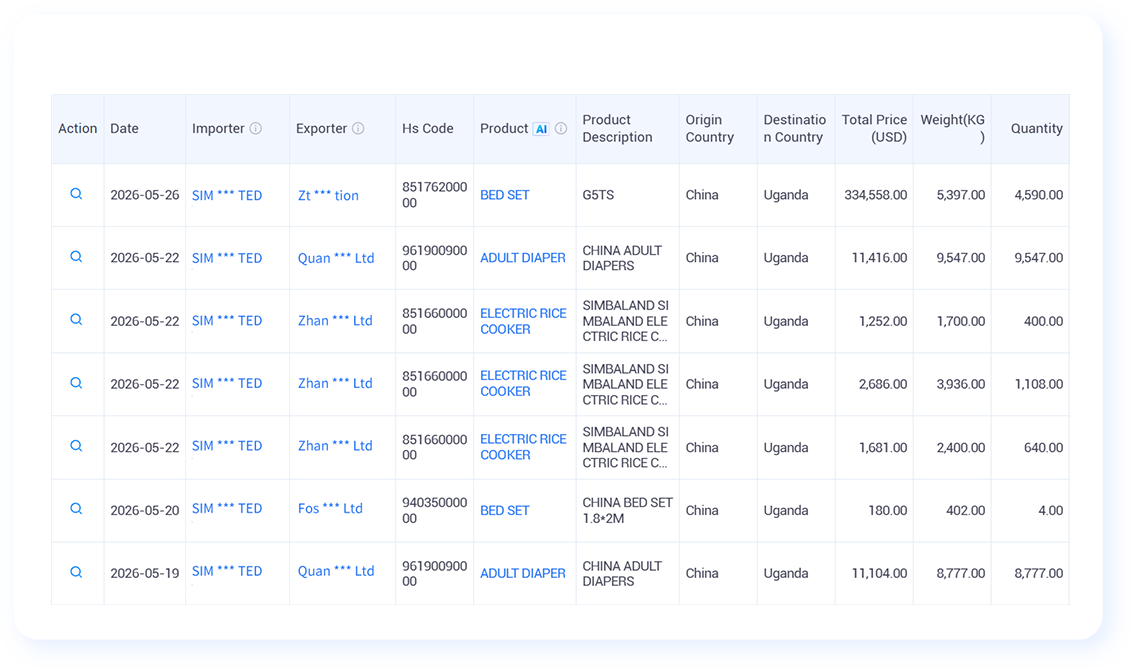1136x672 pixels.
Task: Click the info icon beside Exporter header
Action: [x=358, y=128]
